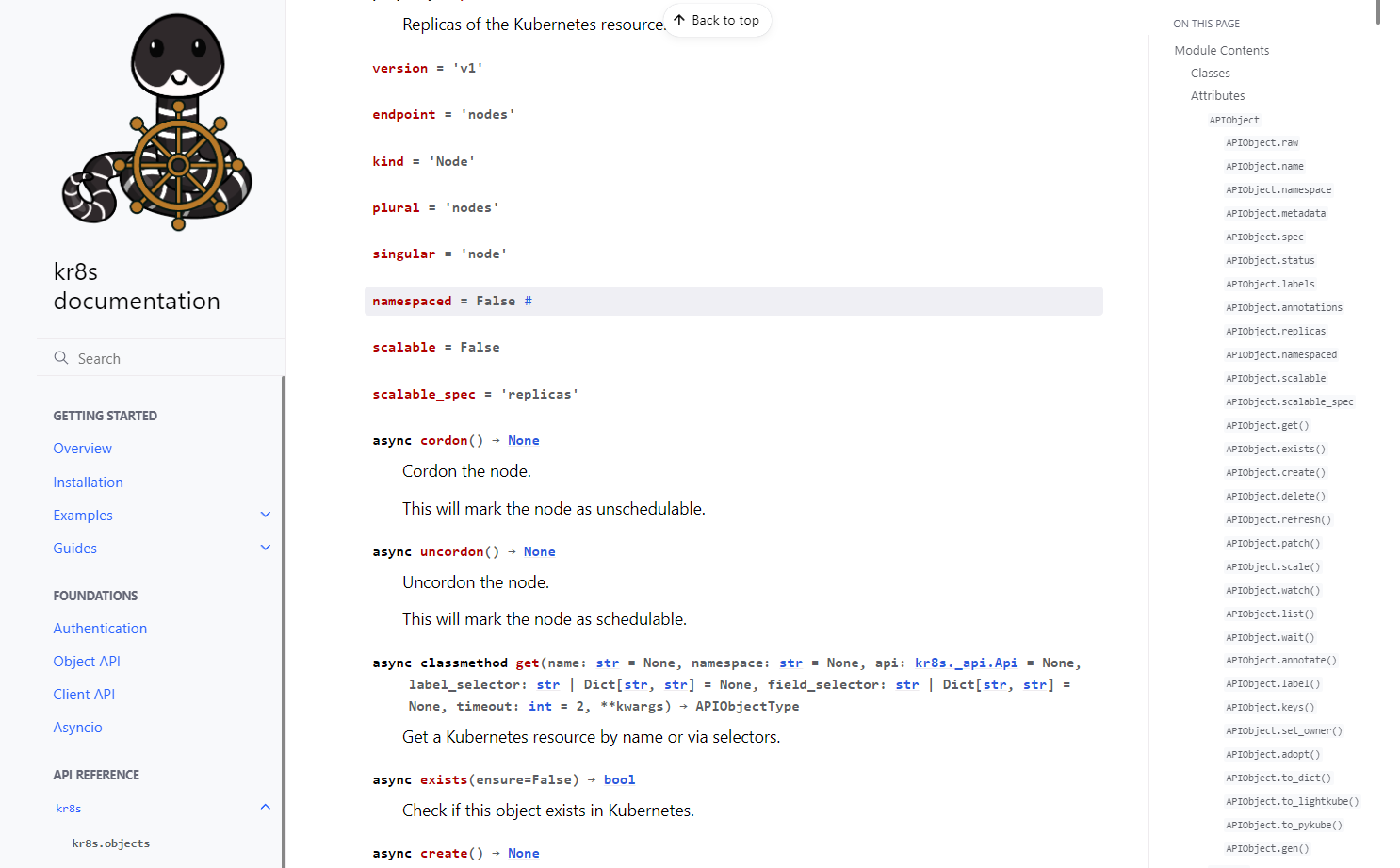Jump to APIObject.watch() in outline

(1273, 591)
